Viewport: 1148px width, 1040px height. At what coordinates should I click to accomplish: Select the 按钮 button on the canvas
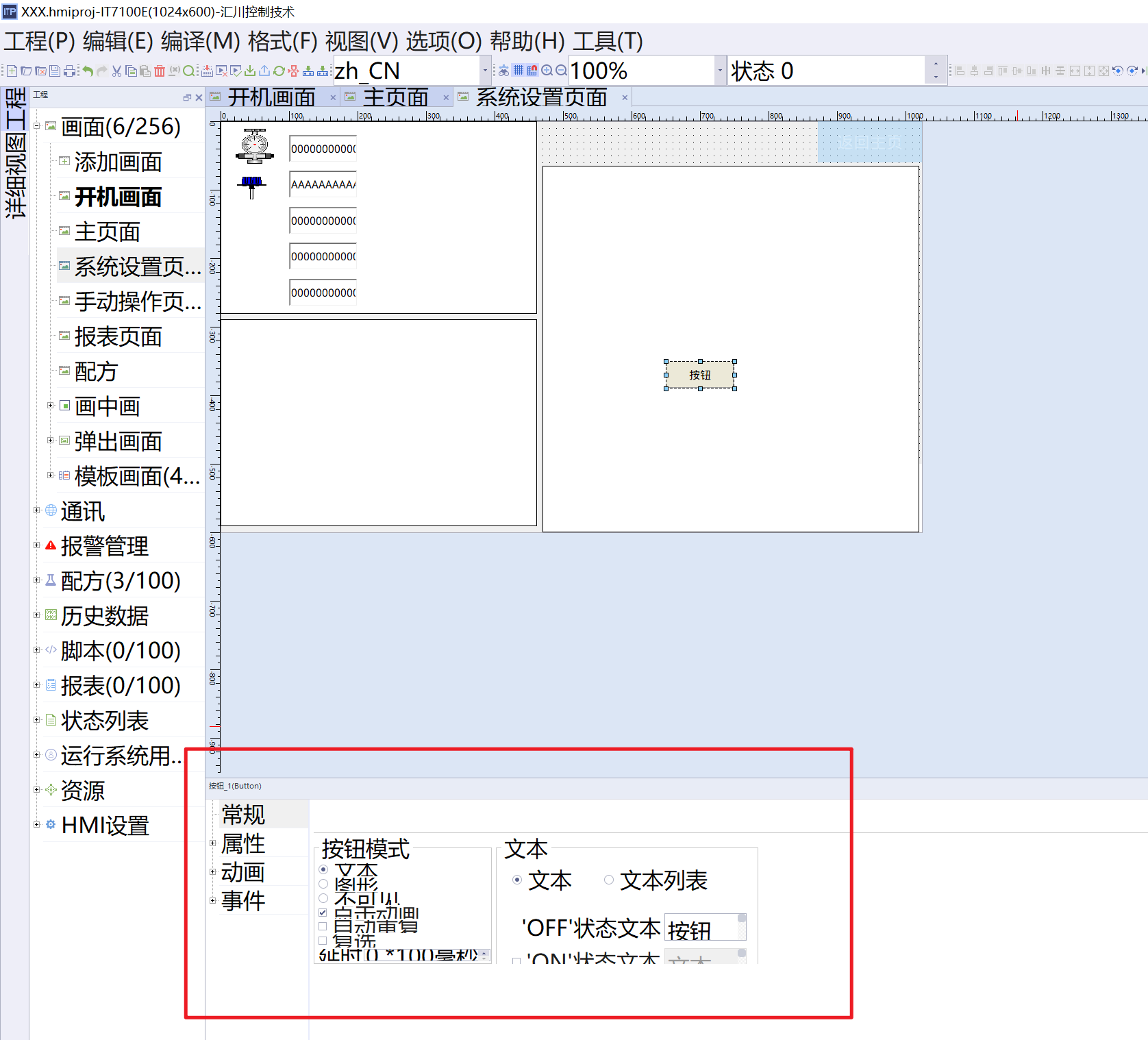click(x=700, y=375)
